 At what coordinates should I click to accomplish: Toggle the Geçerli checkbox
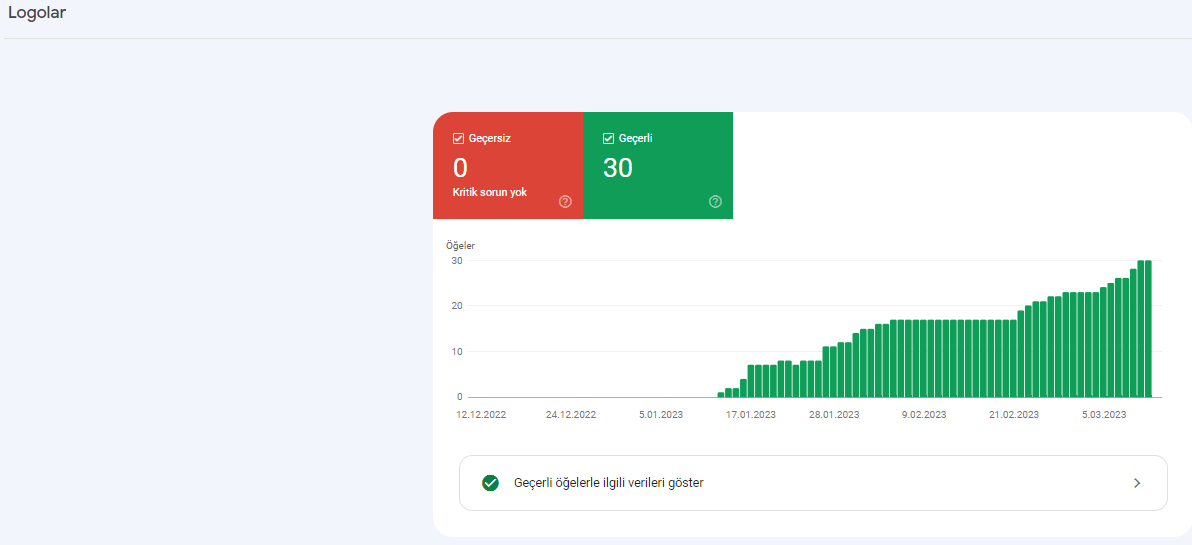tap(608, 138)
